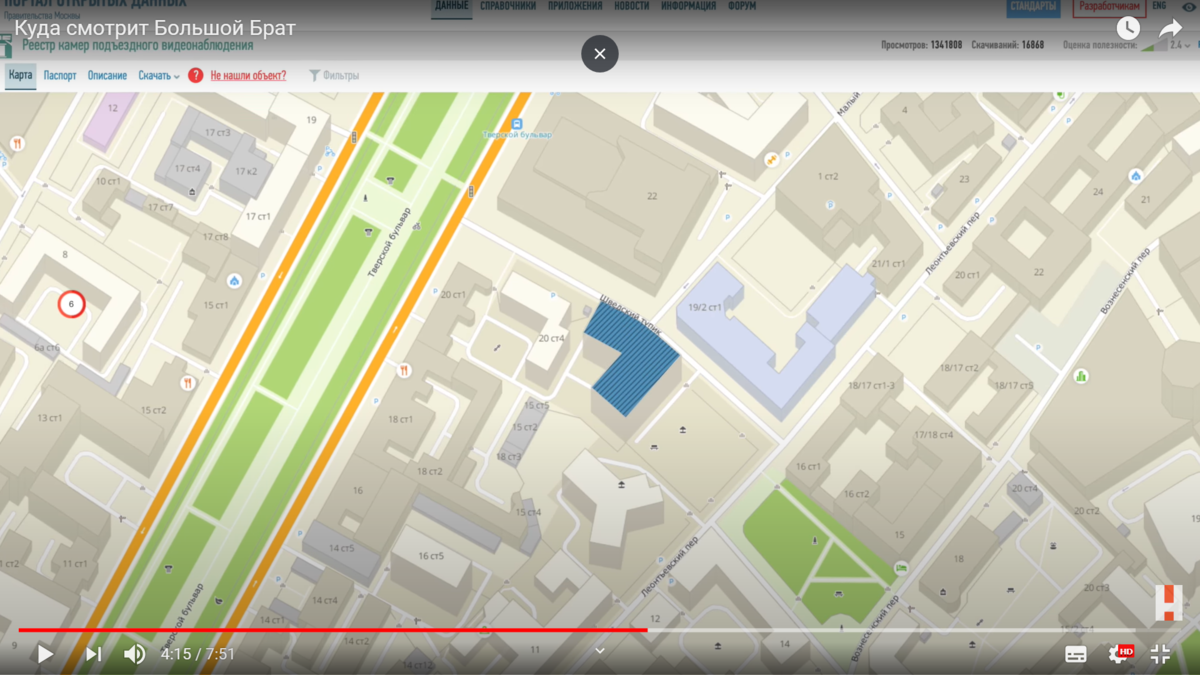This screenshot has height=675, width=1200.
Task: Click building label 16 ст5
Action: tap(431, 556)
